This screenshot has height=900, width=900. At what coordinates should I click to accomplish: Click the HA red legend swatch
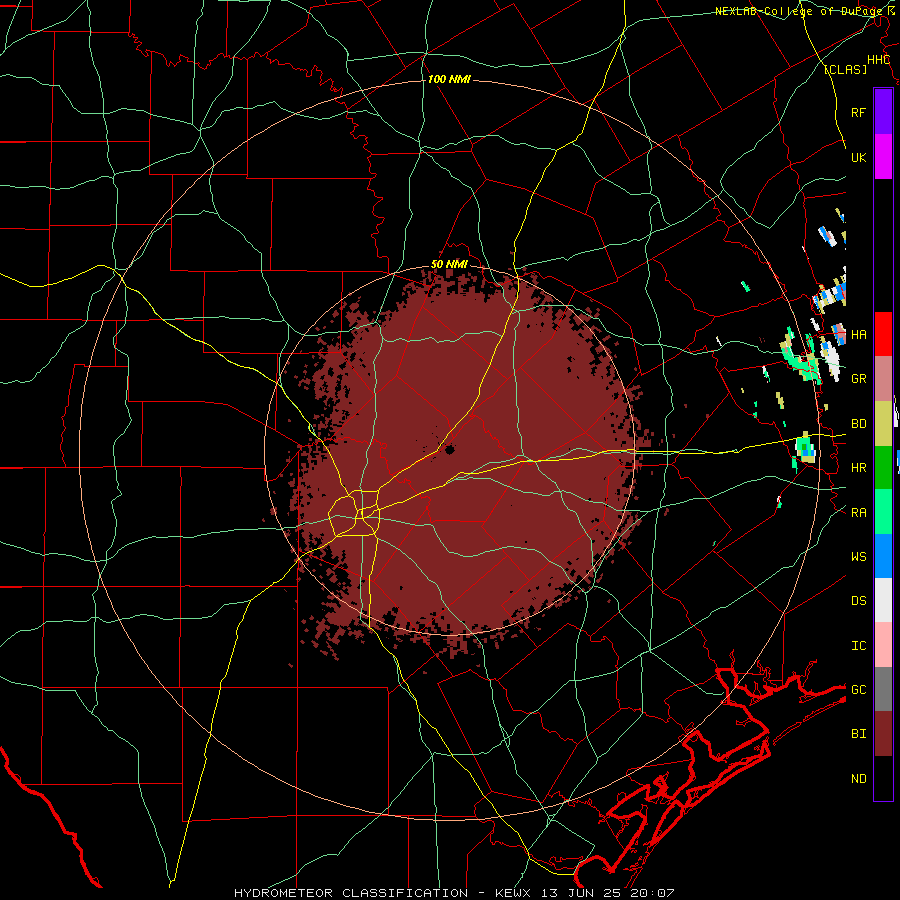883,334
